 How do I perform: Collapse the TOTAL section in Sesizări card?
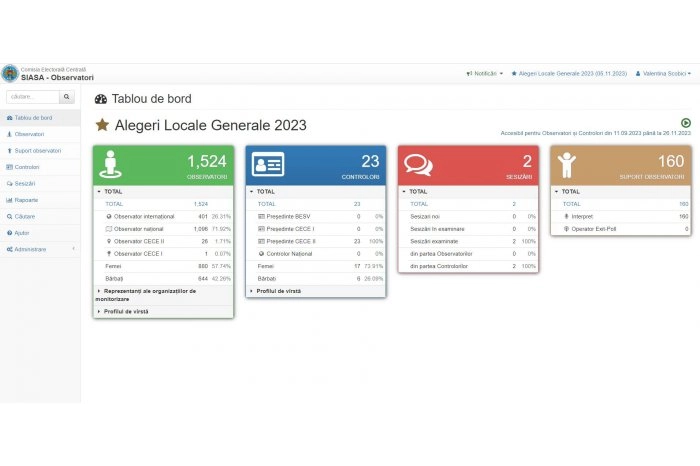418,191
